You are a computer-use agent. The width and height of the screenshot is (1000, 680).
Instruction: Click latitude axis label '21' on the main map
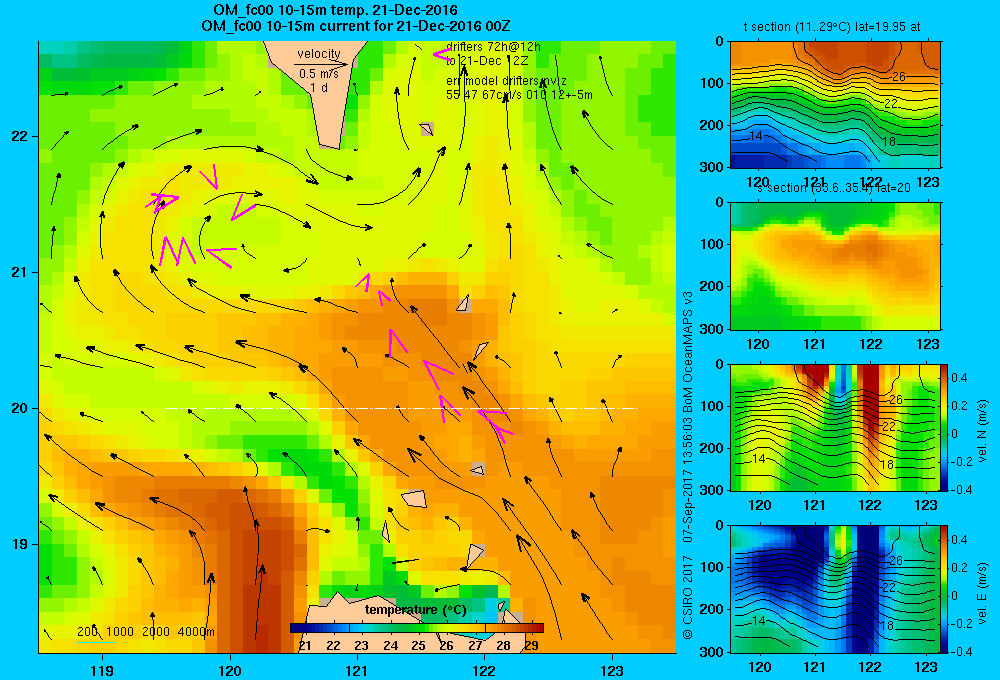(20, 272)
